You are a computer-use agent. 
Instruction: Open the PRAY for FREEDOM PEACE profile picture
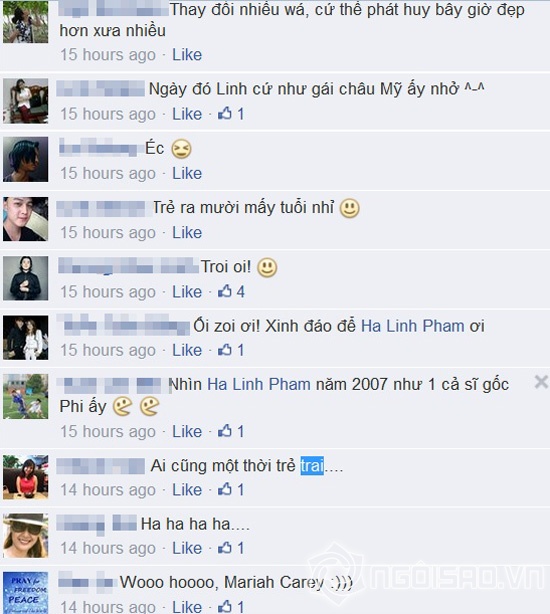pos(25,593)
